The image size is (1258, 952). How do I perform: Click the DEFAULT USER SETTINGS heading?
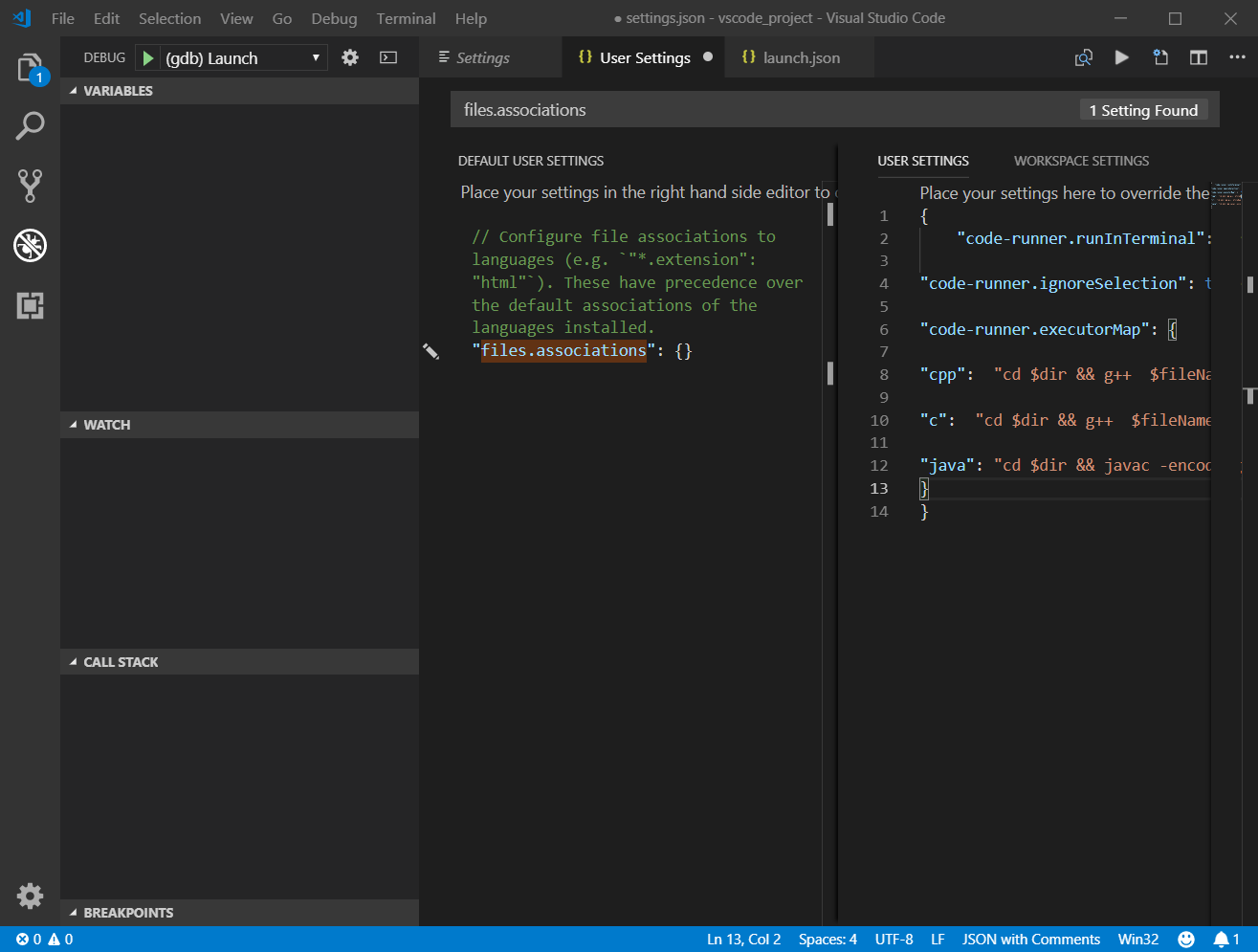pyautogui.click(x=531, y=161)
